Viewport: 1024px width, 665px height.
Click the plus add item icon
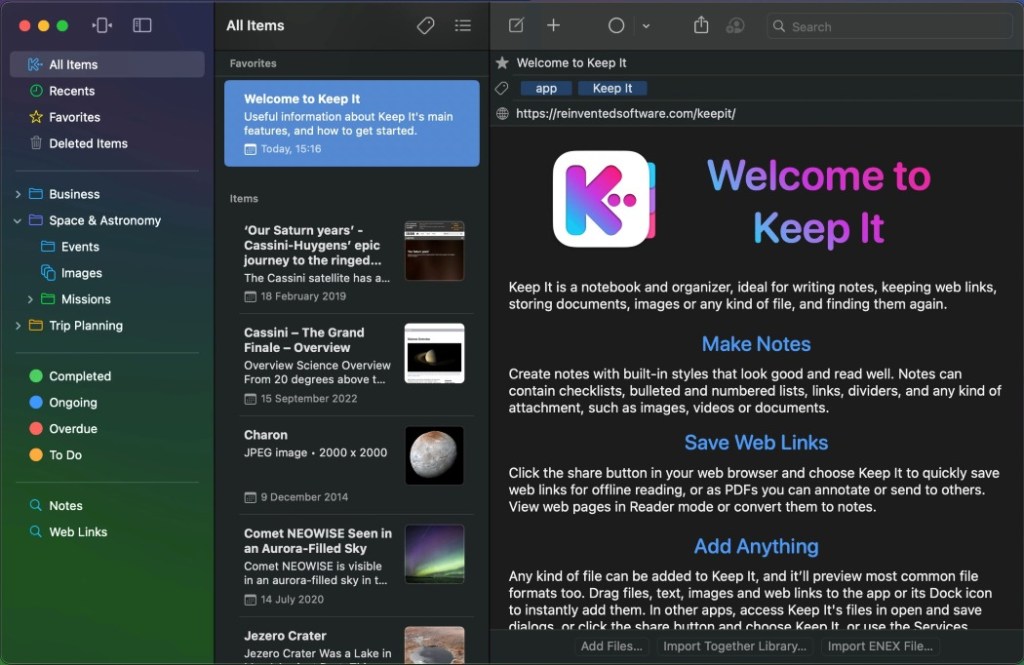(x=553, y=25)
